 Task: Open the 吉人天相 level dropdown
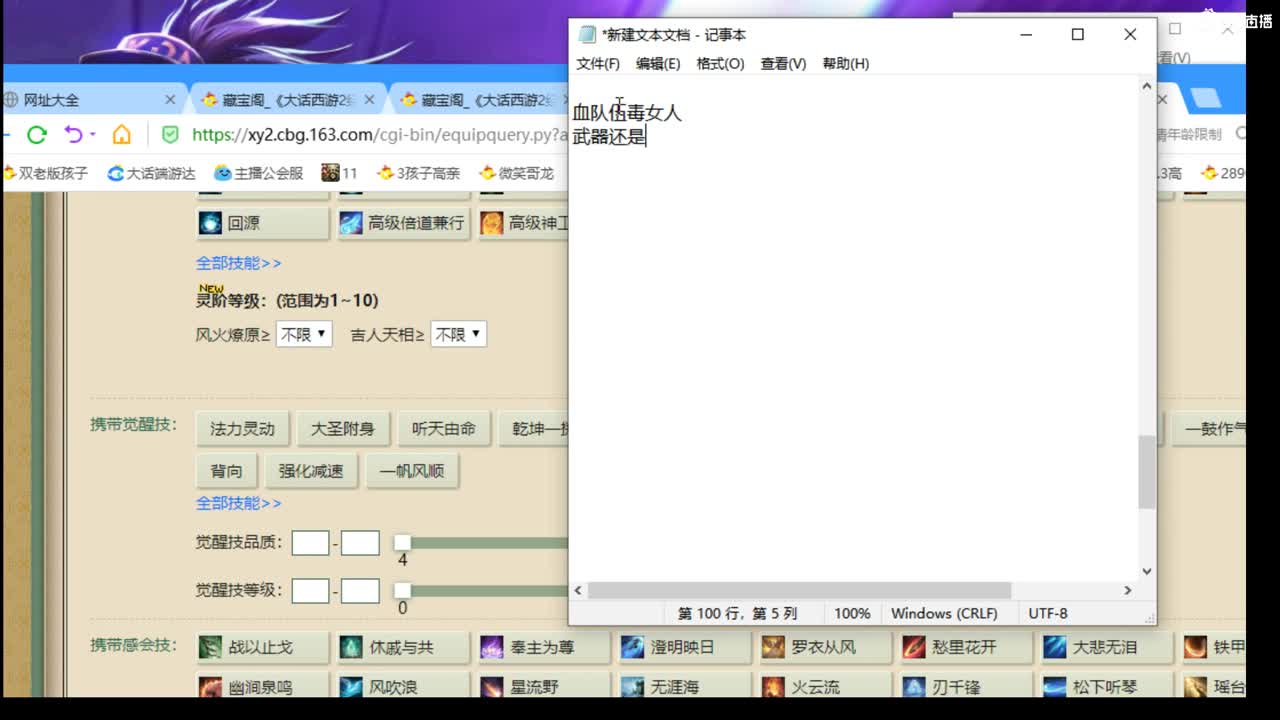click(459, 334)
